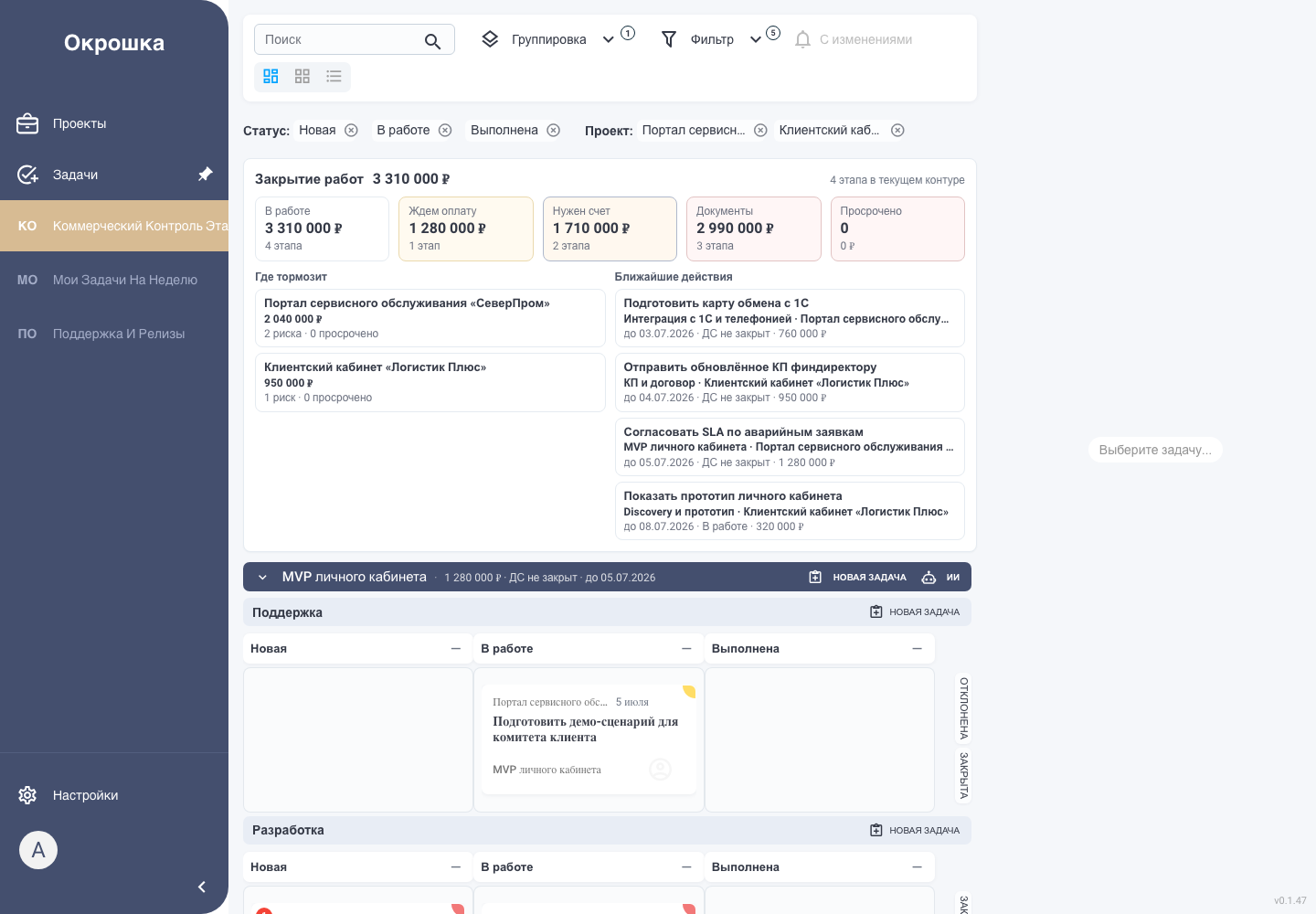Open Задачи in sidebar

click(x=114, y=175)
